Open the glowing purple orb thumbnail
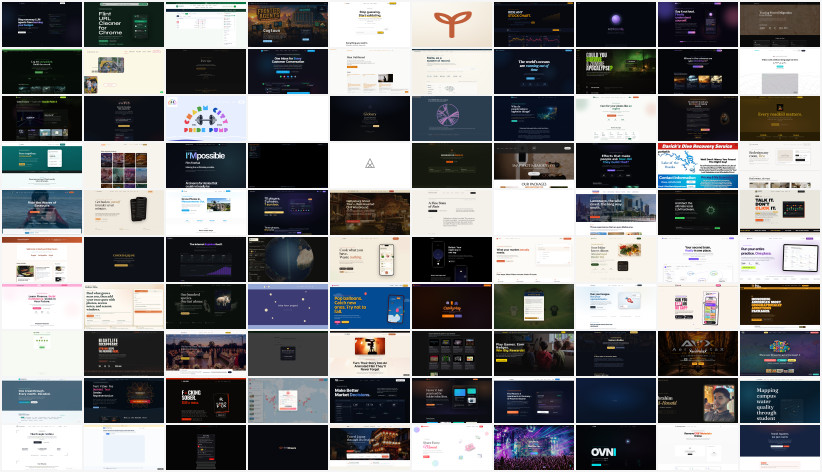This screenshot has height=472, width=822. click(x=616, y=24)
